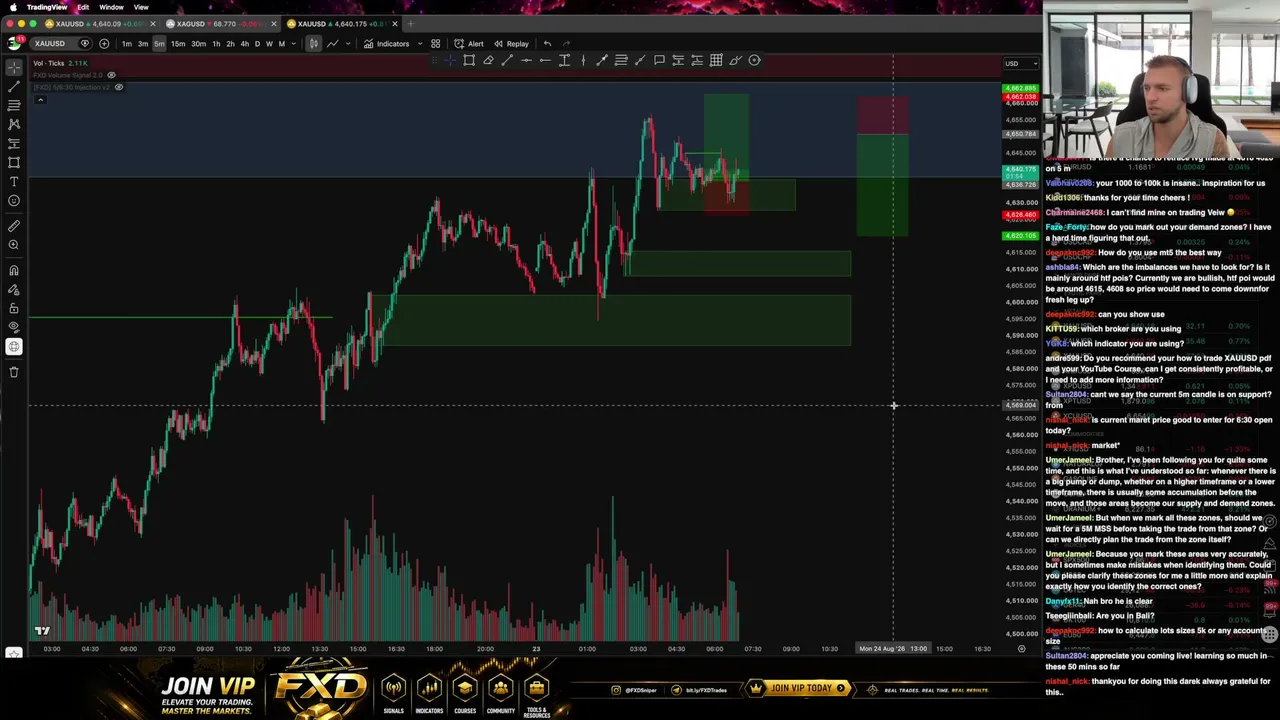1280x720 pixels.
Task: Toggle magnet mode in left sidebar
Action: pyautogui.click(x=14, y=270)
